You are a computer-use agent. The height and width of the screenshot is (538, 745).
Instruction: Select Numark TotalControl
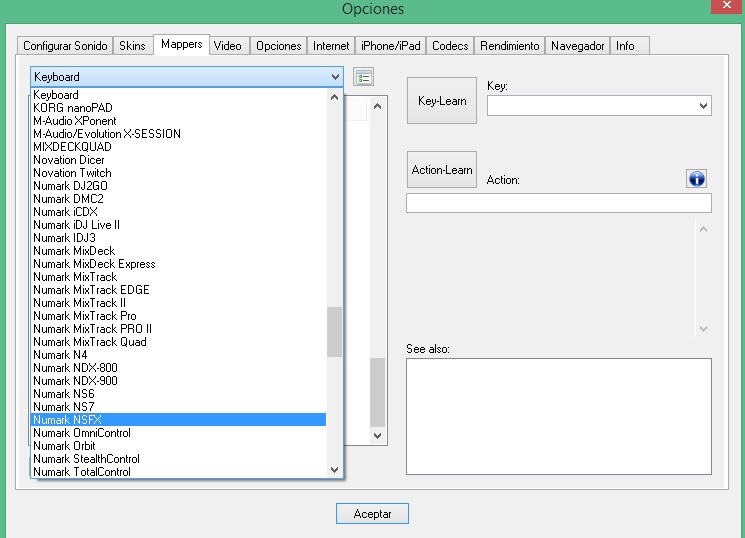pos(179,472)
